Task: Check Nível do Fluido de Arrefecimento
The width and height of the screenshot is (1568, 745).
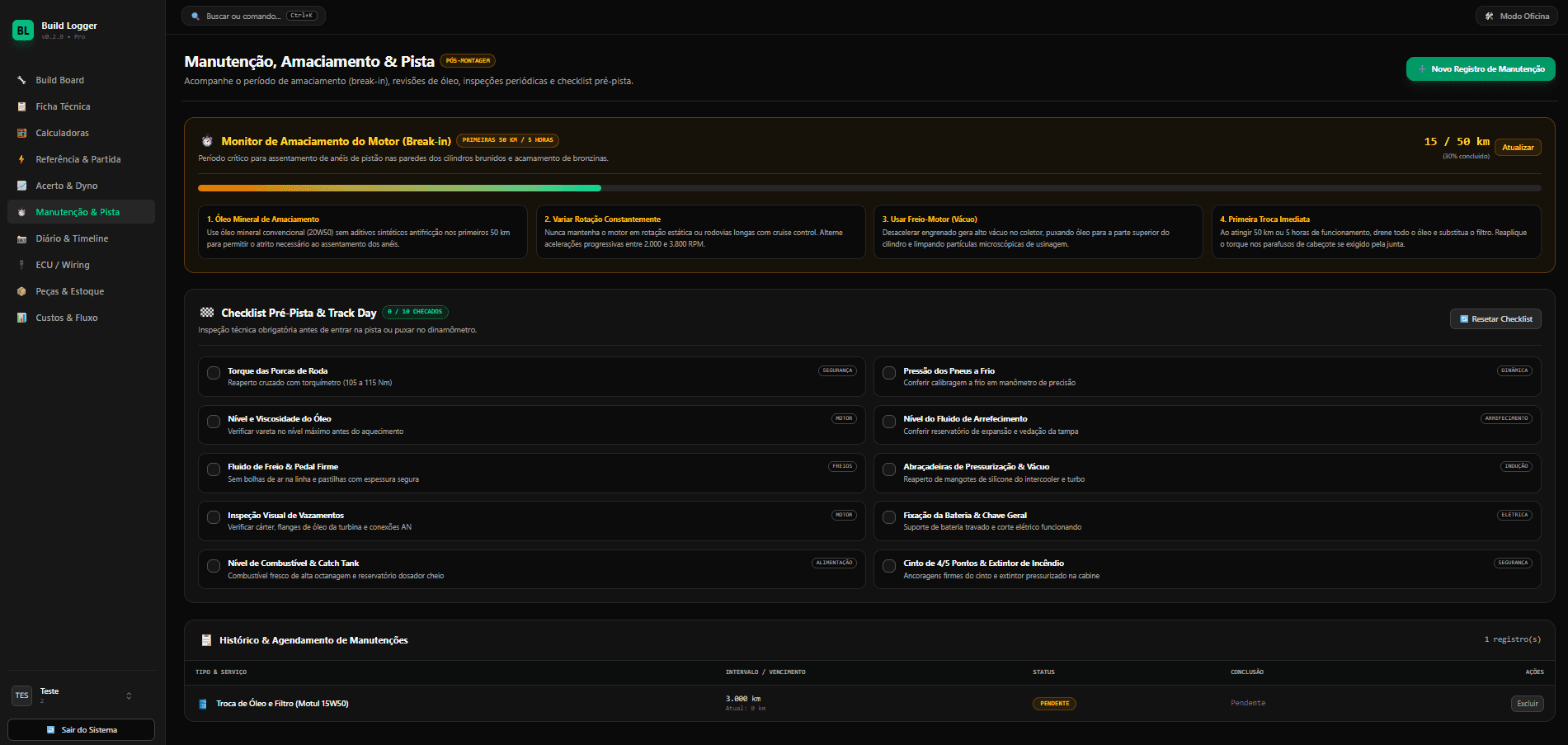Action: coord(889,422)
